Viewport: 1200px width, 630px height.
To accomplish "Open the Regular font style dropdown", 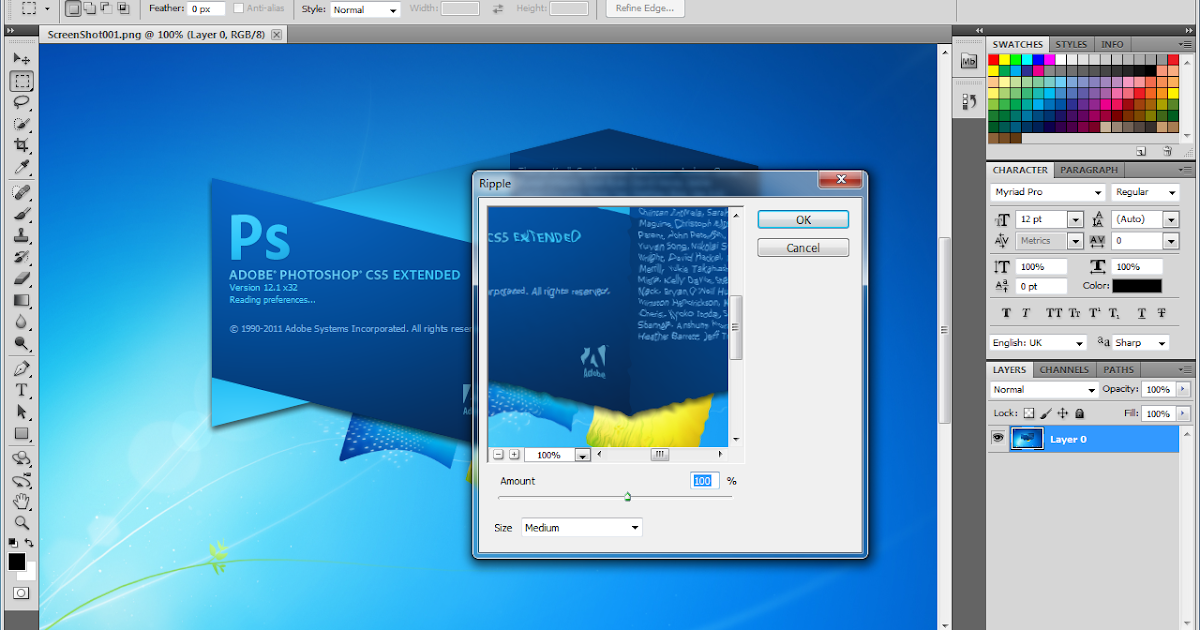I will (1147, 191).
